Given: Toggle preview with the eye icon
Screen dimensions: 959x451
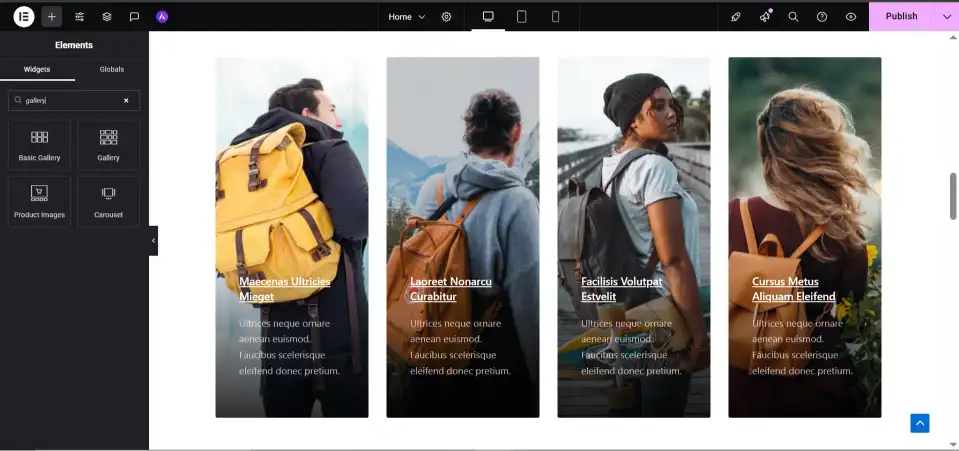Looking at the screenshot, I should coord(851,16).
